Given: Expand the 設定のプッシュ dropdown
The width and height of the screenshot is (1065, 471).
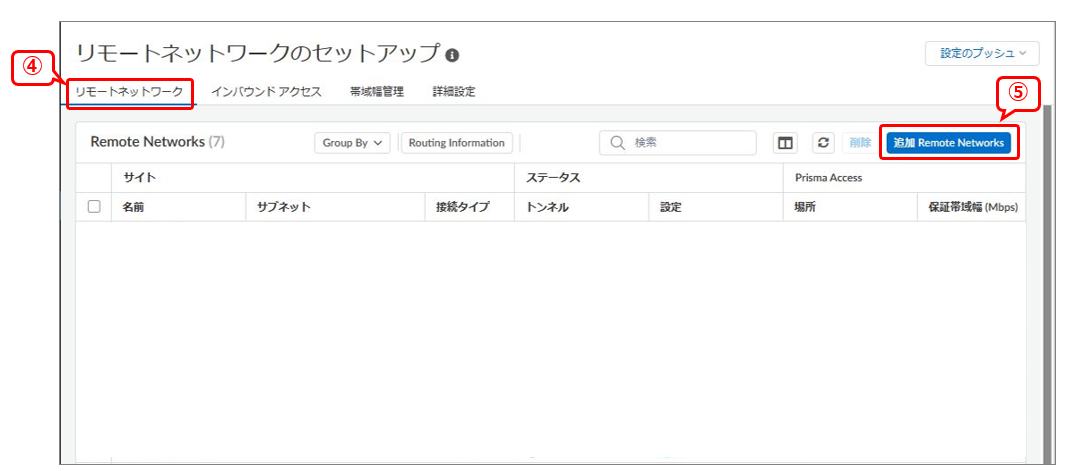Looking at the screenshot, I should pos(982,53).
